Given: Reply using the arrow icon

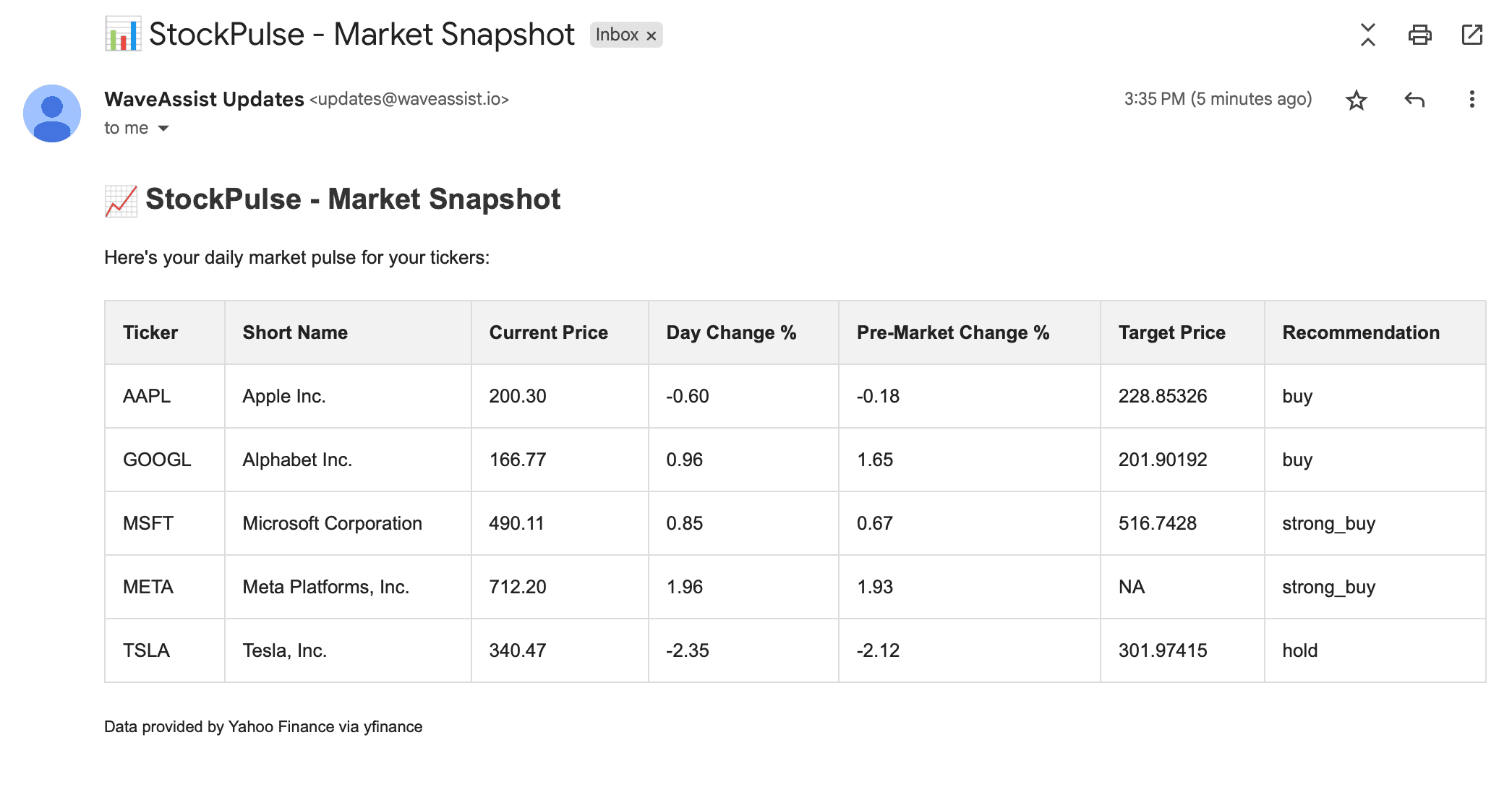Looking at the screenshot, I should click(1414, 100).
